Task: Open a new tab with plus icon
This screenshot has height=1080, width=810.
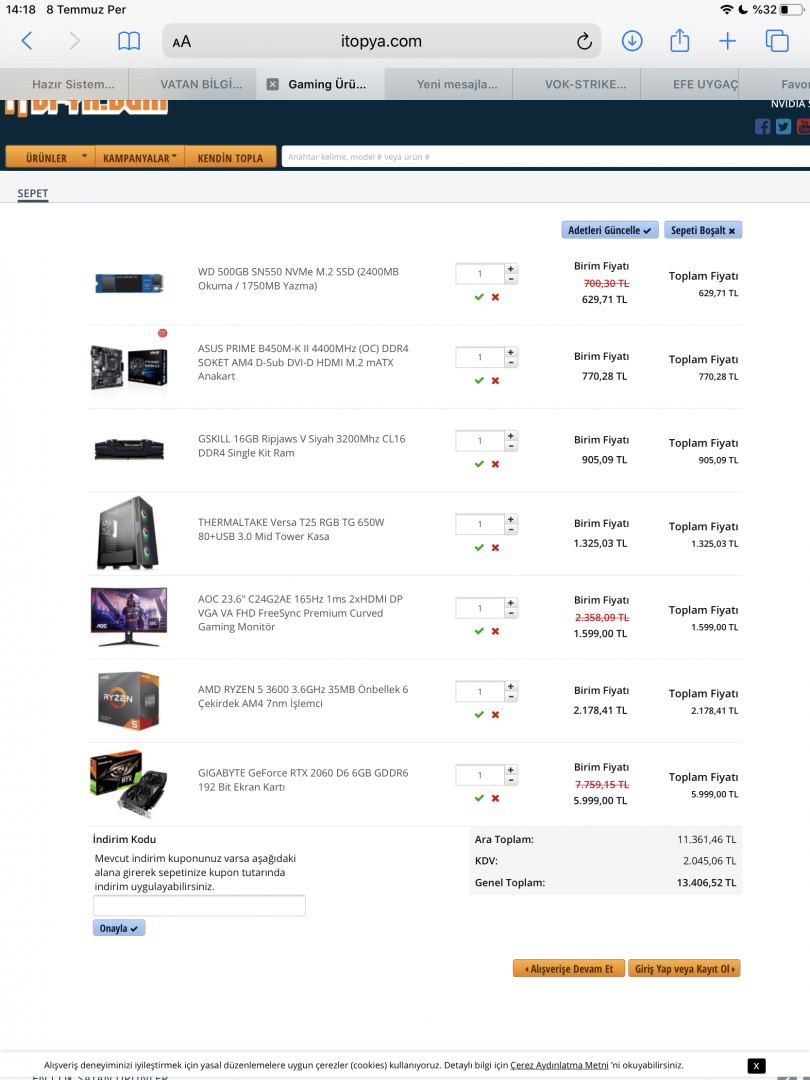Action: click(x=727, y=41)
